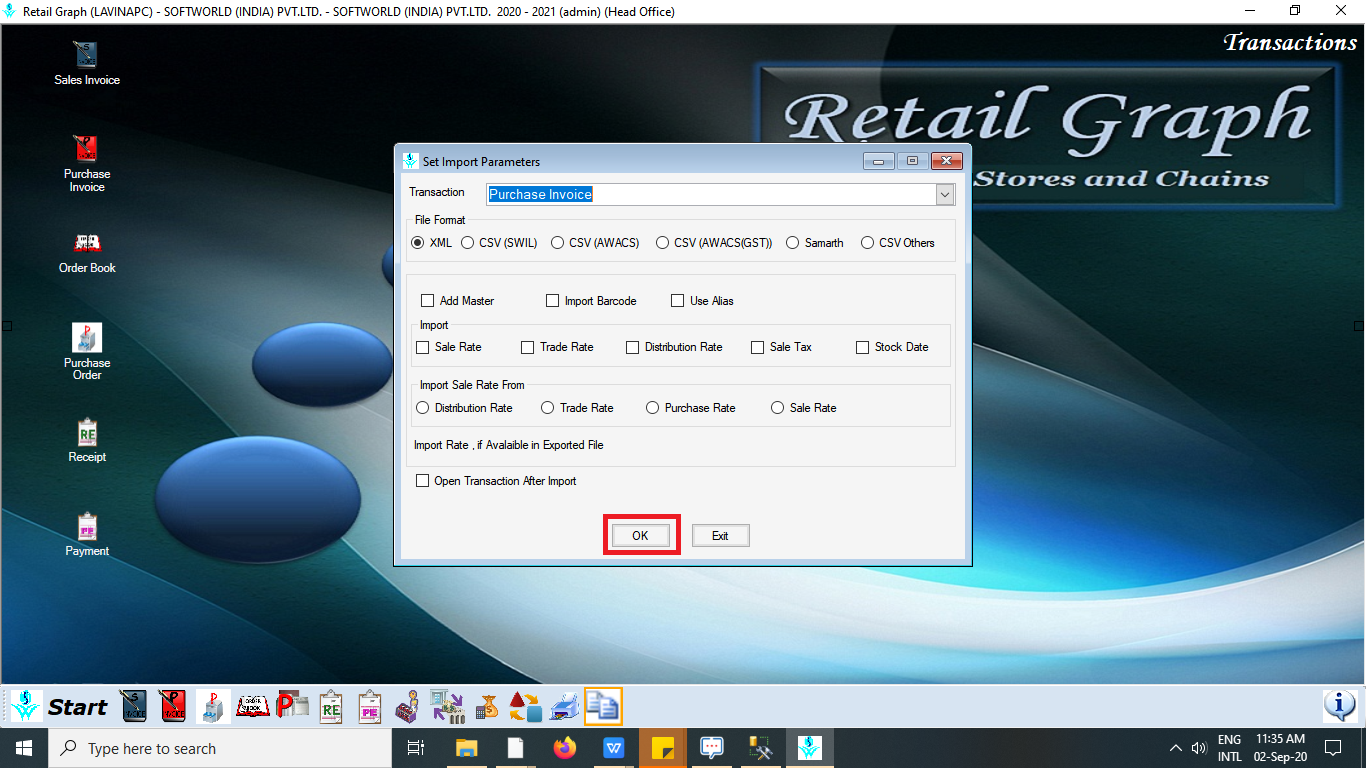Open the Payment desktop shortcut
This screenshot has height=768, width=1366.
point(87,534)
